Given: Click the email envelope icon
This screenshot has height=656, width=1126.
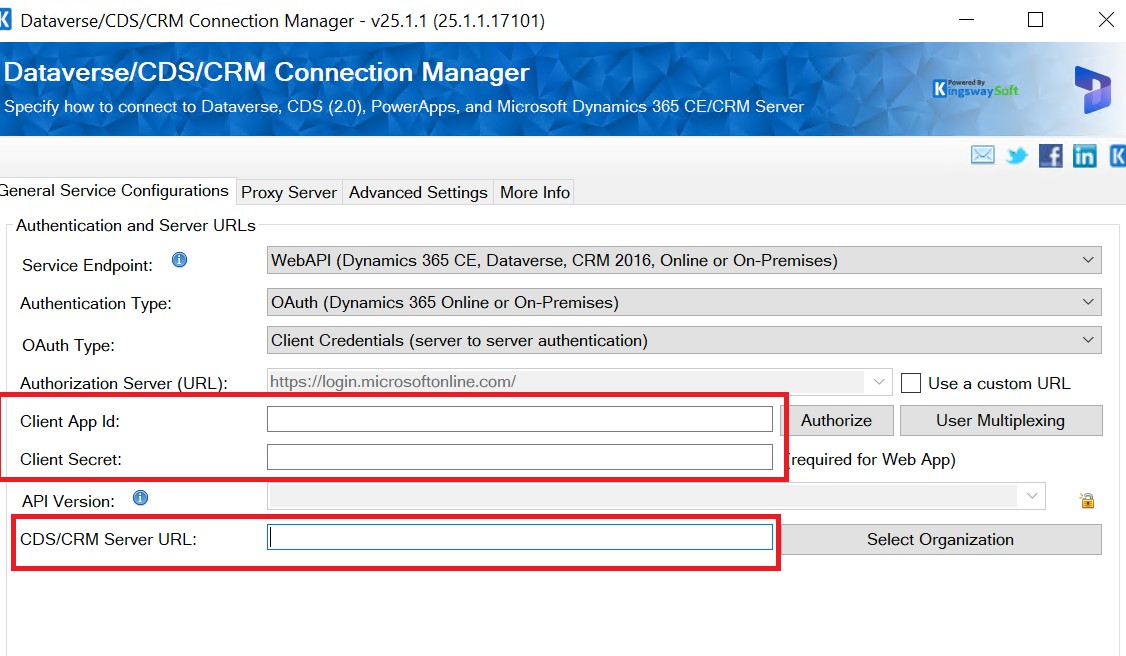Looking at the screenshot, I should 982,154.
